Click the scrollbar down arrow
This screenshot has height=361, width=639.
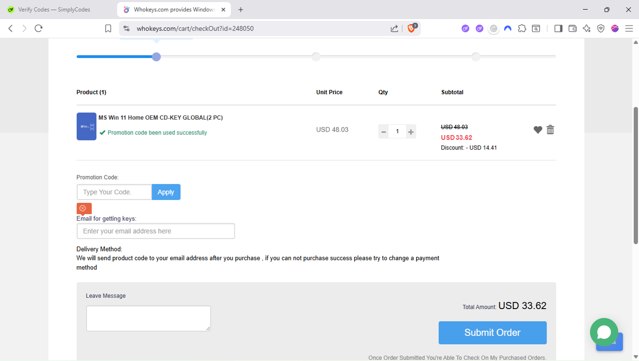[x=635, y=357]
